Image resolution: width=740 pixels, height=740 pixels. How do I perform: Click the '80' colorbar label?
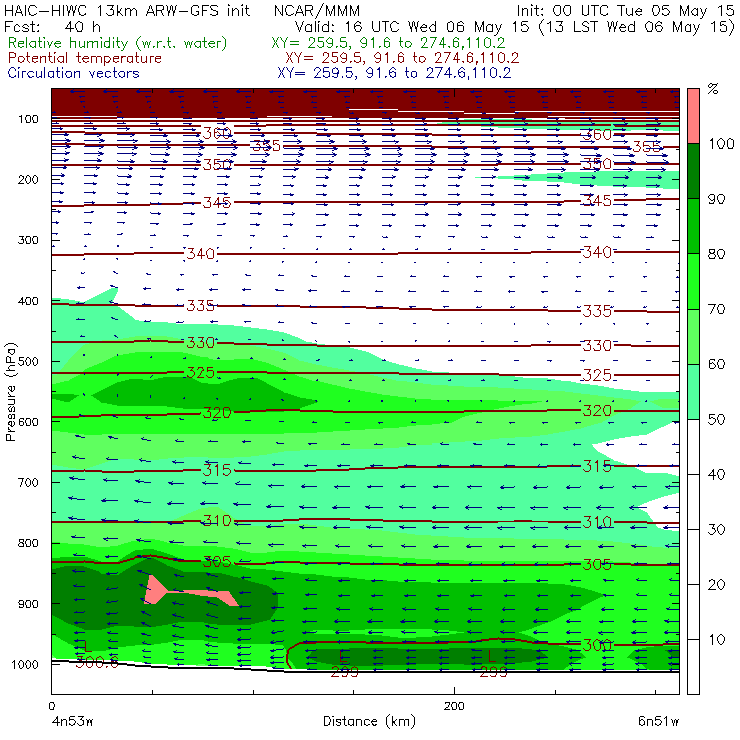click(716, 254)
